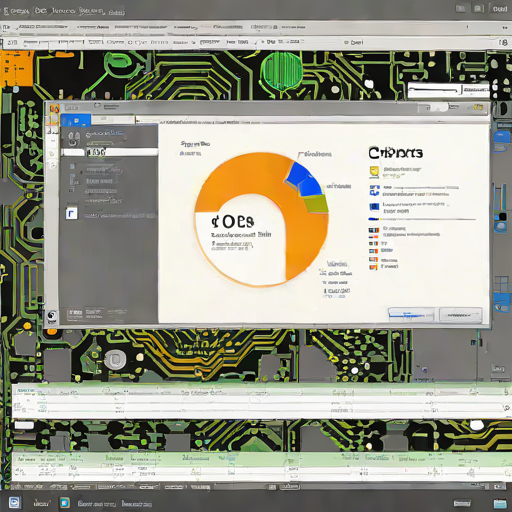
Task: Click the highlighted white field in the dark sidebar
Action: pos(109,152)
